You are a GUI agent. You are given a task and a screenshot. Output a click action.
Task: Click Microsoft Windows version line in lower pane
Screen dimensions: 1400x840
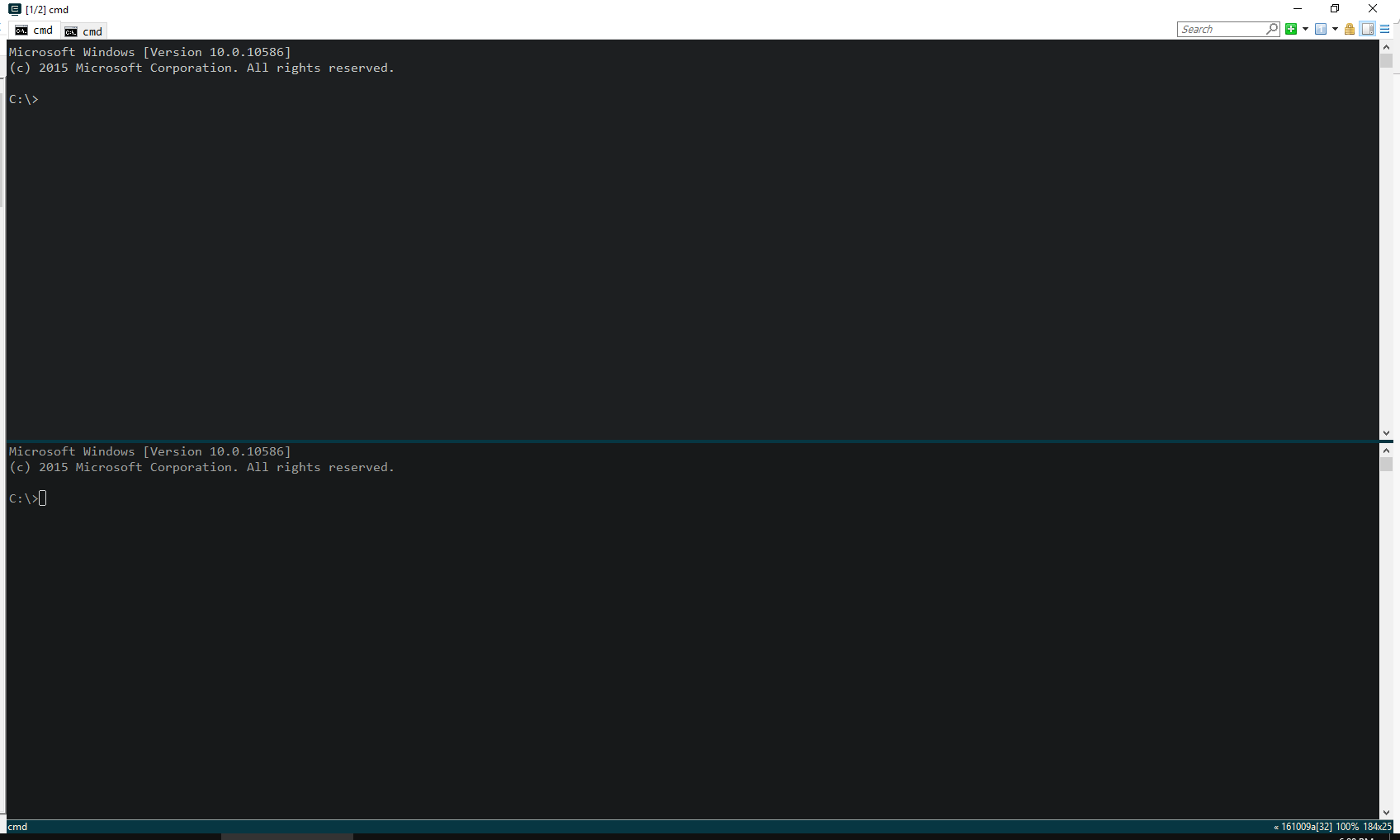[x=150, y=451]
